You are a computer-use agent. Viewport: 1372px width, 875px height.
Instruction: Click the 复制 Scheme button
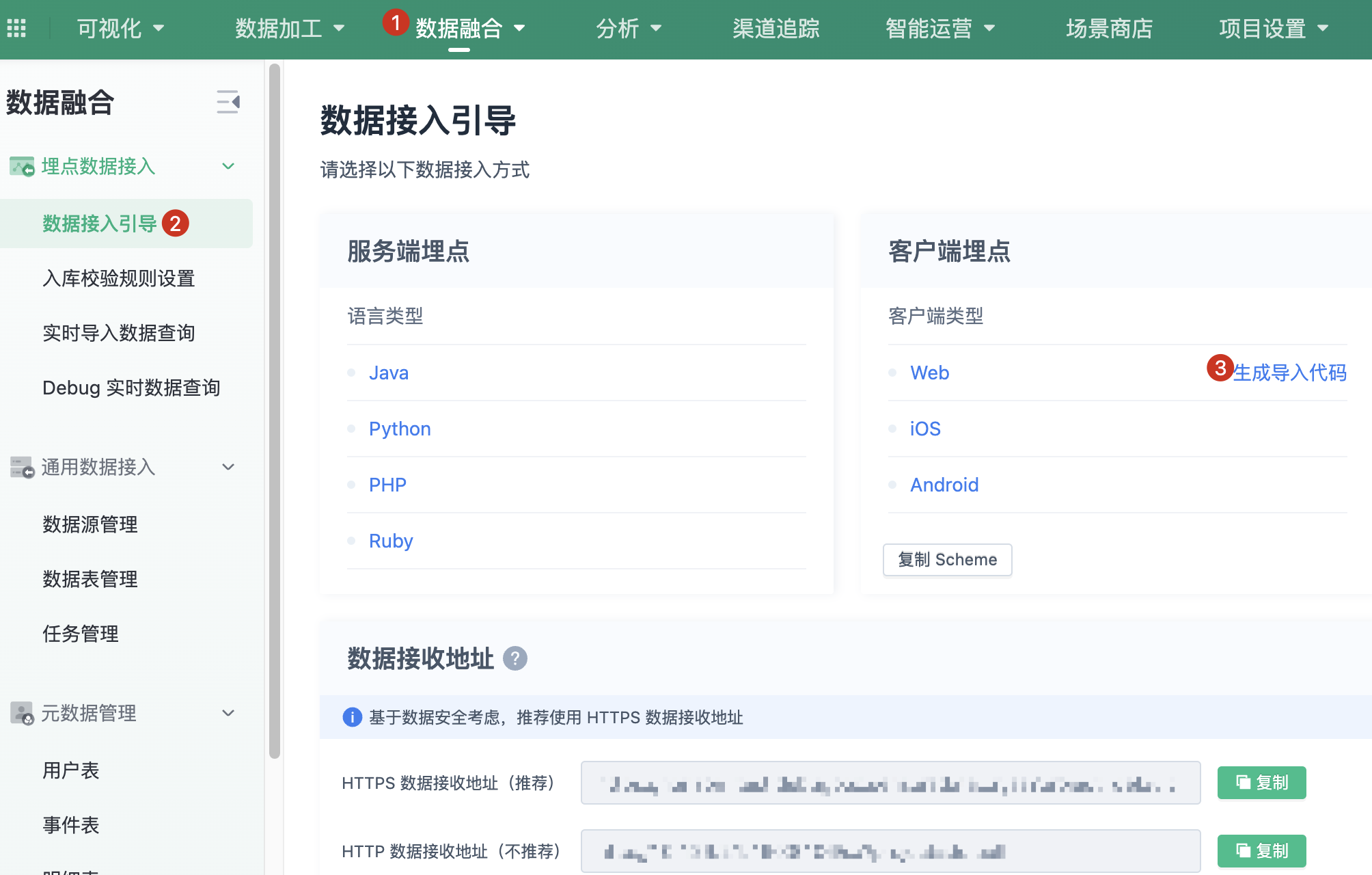point(947,559)
